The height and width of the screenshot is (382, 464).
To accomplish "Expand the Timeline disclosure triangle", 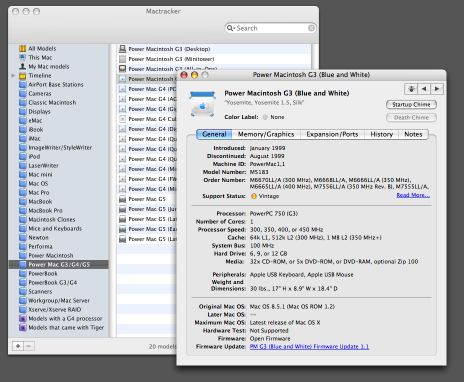I will pyautogui.click(x=13, y=75).
